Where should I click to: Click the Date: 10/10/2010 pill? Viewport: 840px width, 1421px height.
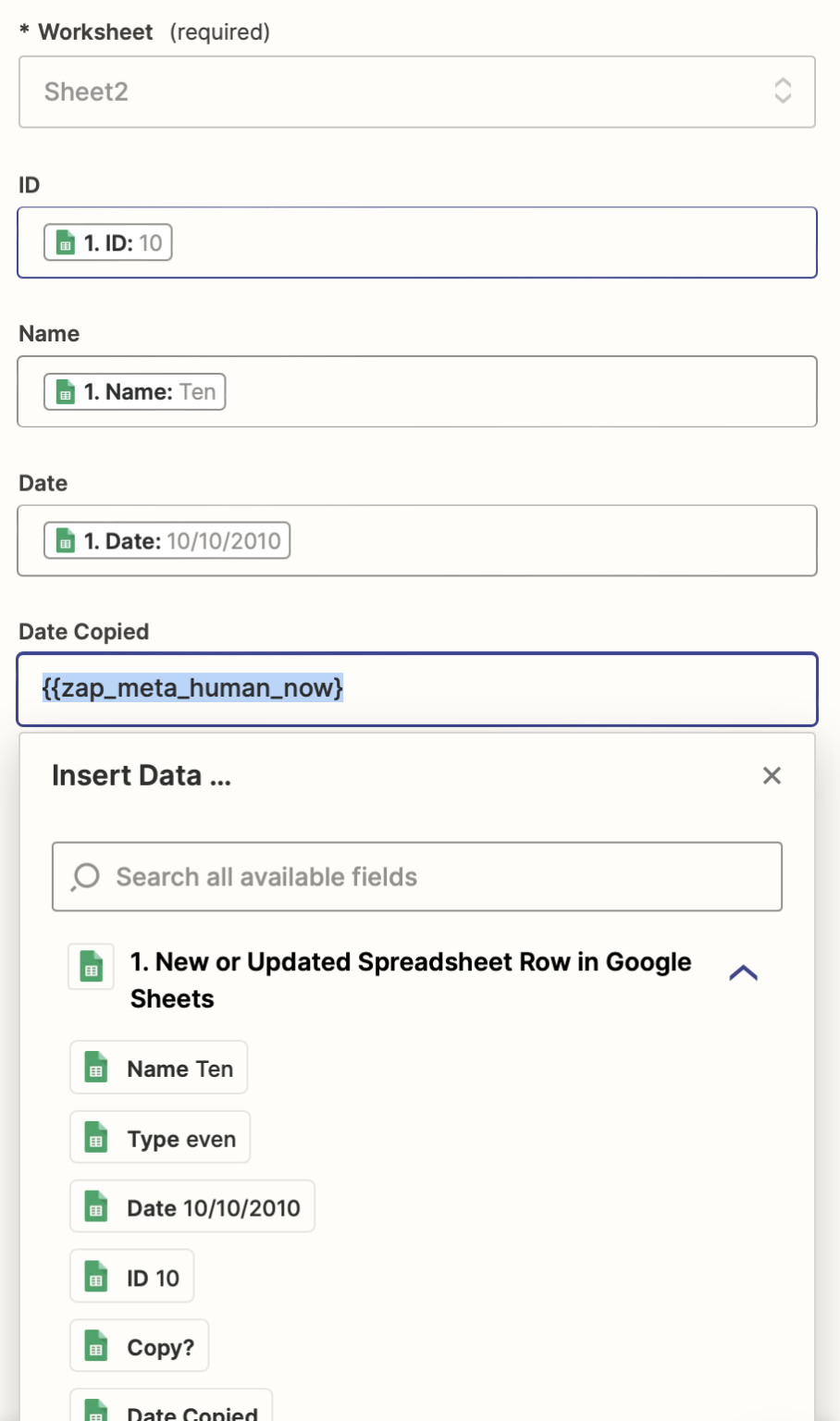coord(167,541)
